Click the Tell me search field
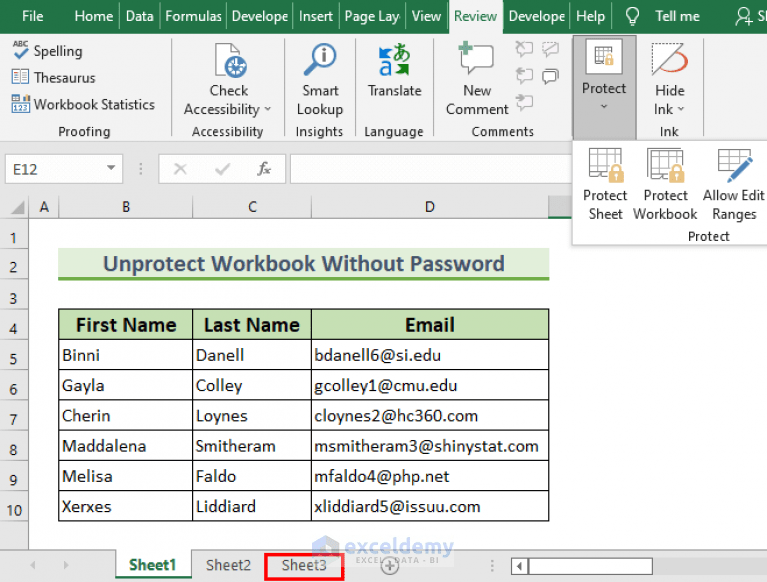This screenshot has height=582, width=767. (x=677, y=16)
